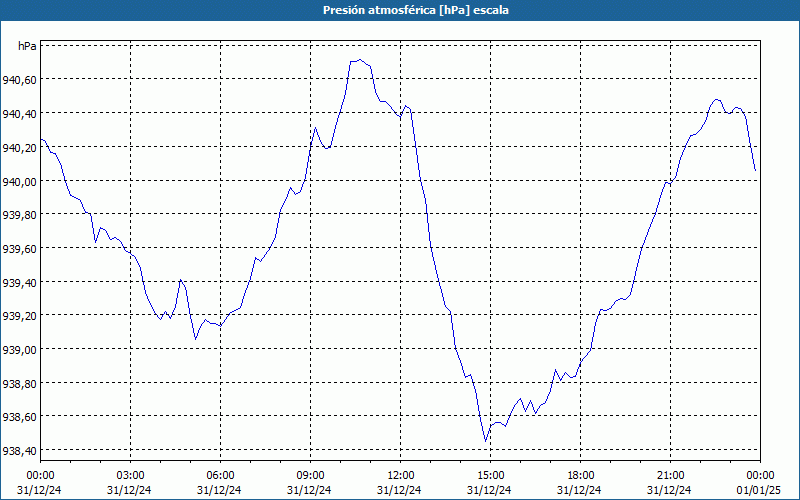
Task: Click the 938,80 y-axis label
Action: (19, 383)
